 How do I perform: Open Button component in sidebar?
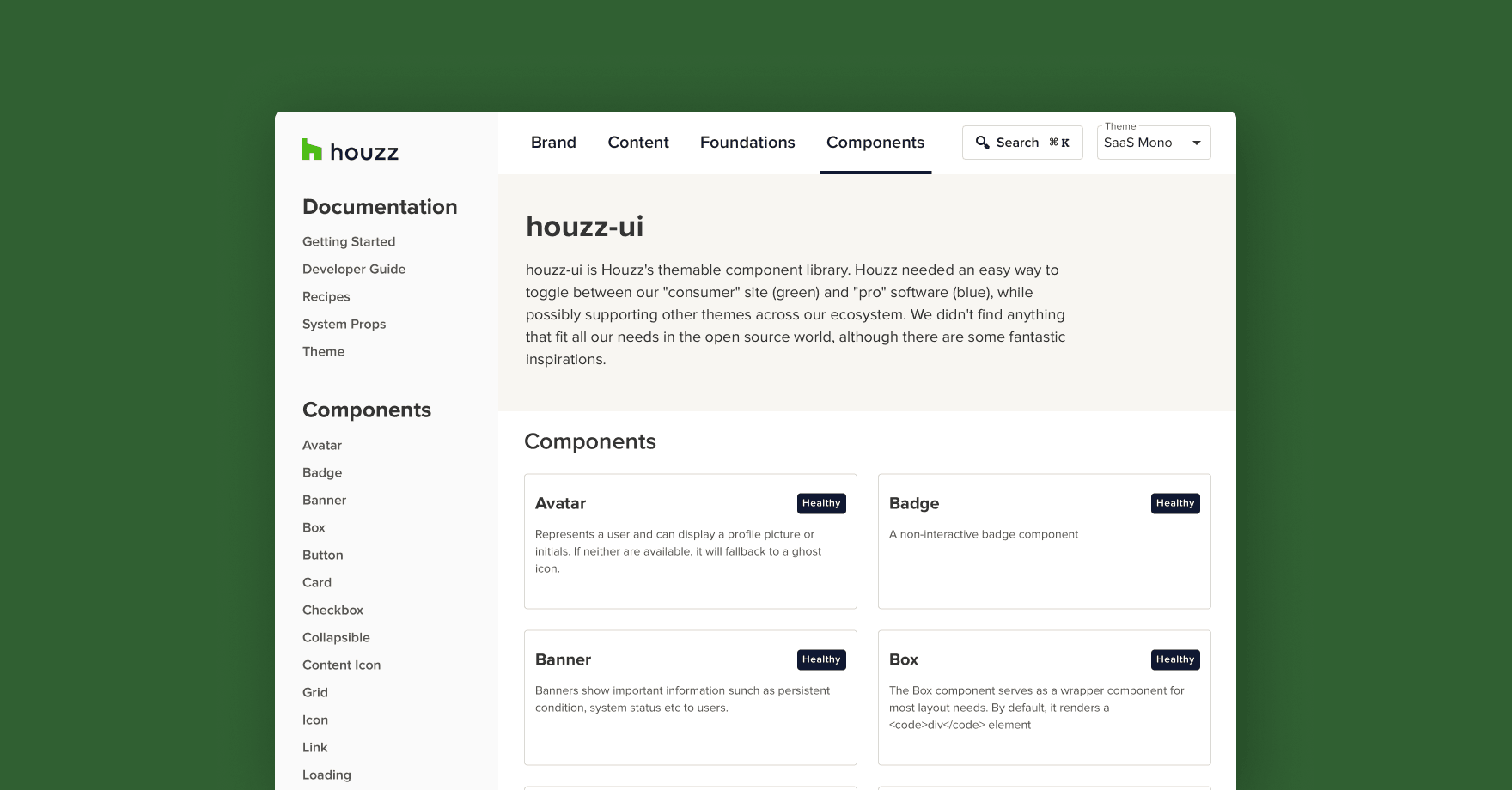pyautogui.click(x=323, y=556)
